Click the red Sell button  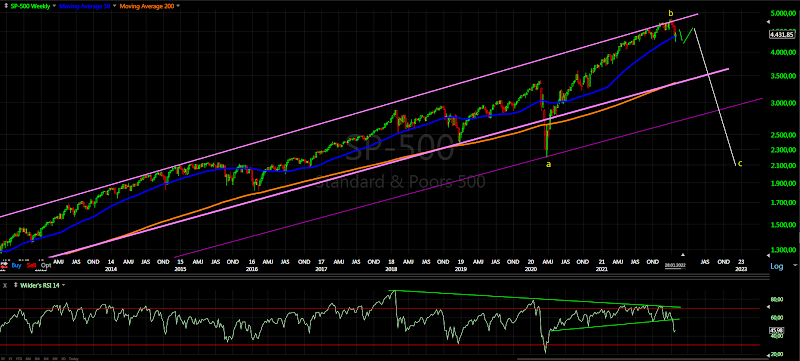(32, 266)
